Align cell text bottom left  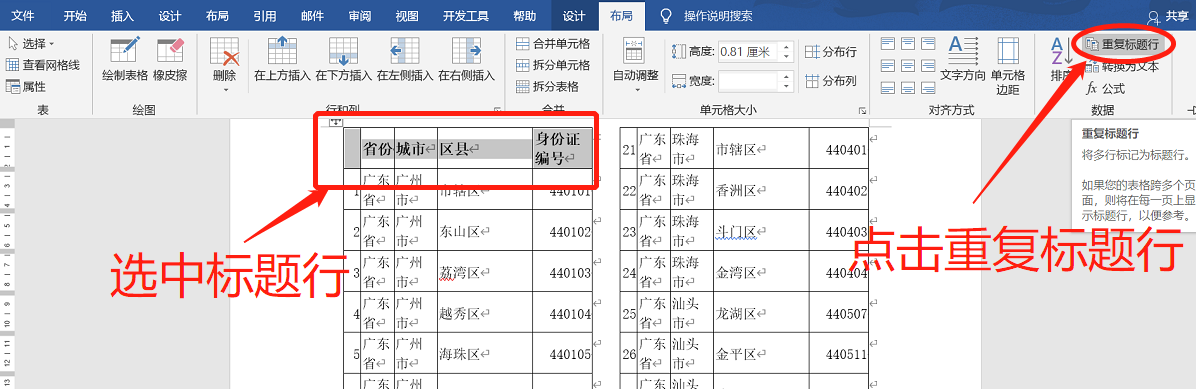click(x=887, y=87)
